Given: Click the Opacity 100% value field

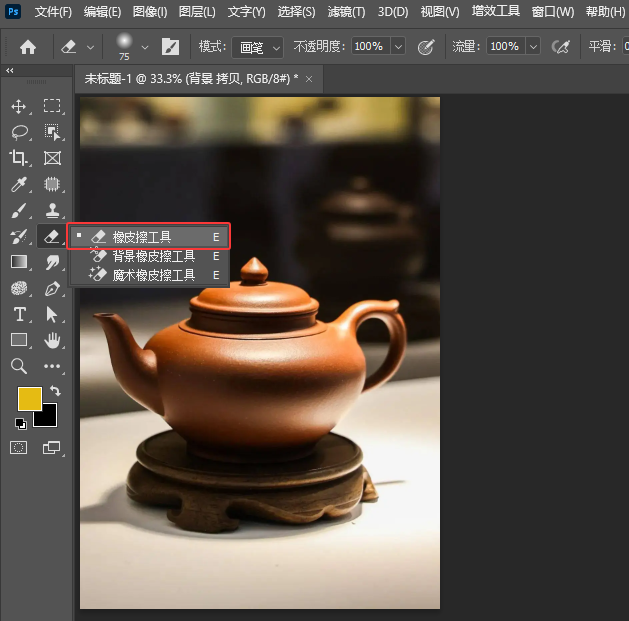Looking at the screenshot, I should pos(370,47).
